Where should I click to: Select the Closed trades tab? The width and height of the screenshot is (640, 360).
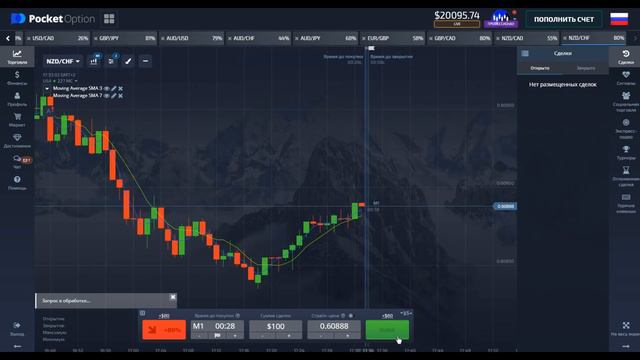tap(586, 68)
